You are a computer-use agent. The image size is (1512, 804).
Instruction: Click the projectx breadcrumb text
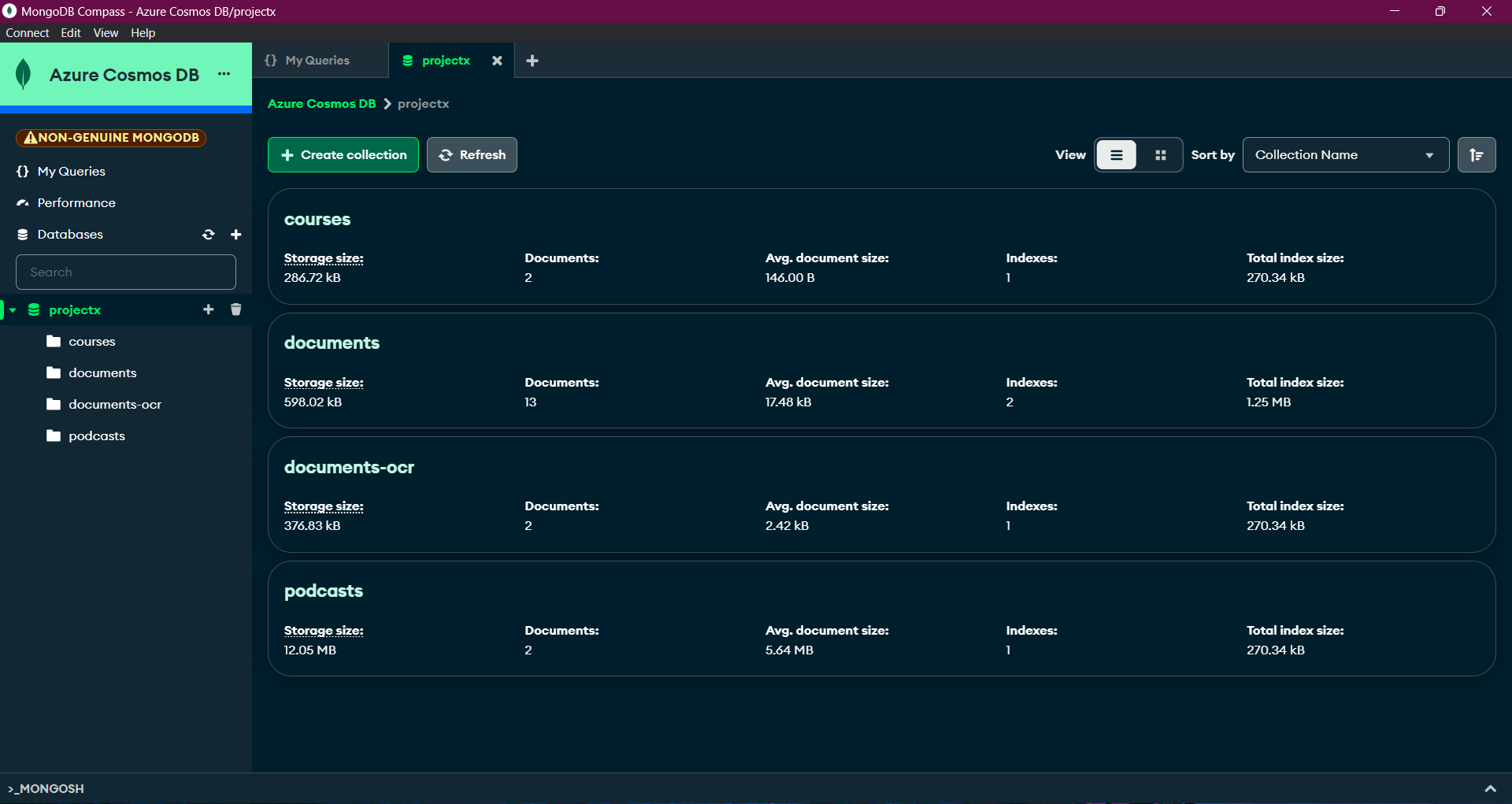[x=423, y=104]
